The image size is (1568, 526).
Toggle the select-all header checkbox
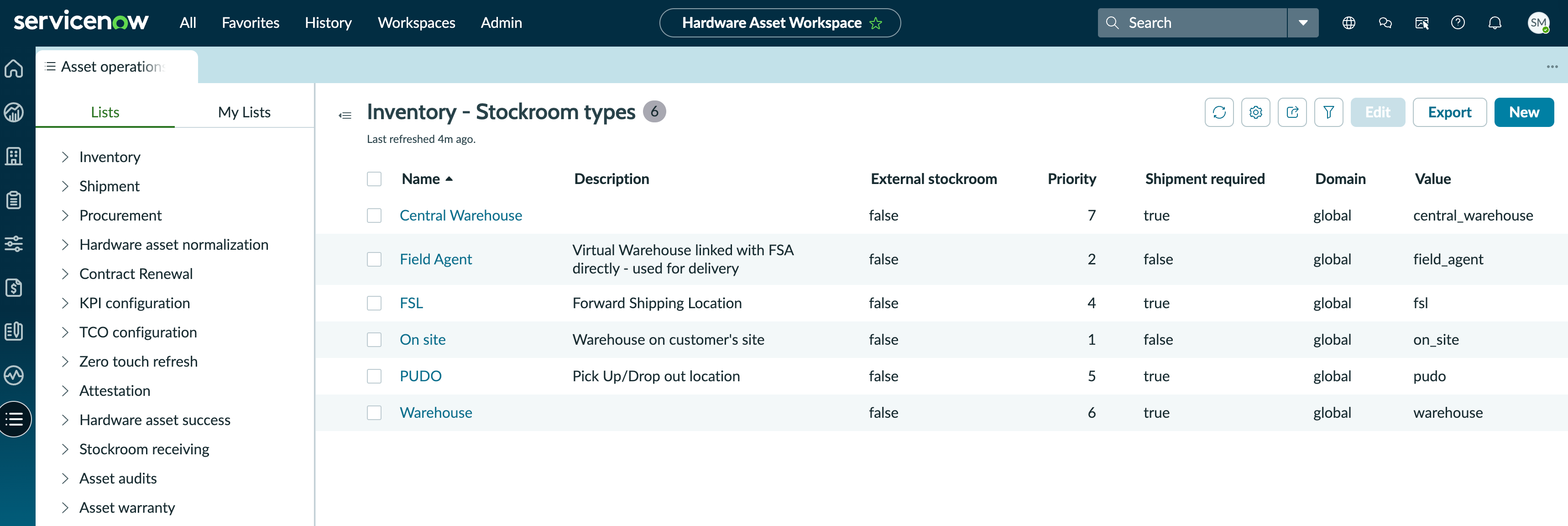[374, 179]
